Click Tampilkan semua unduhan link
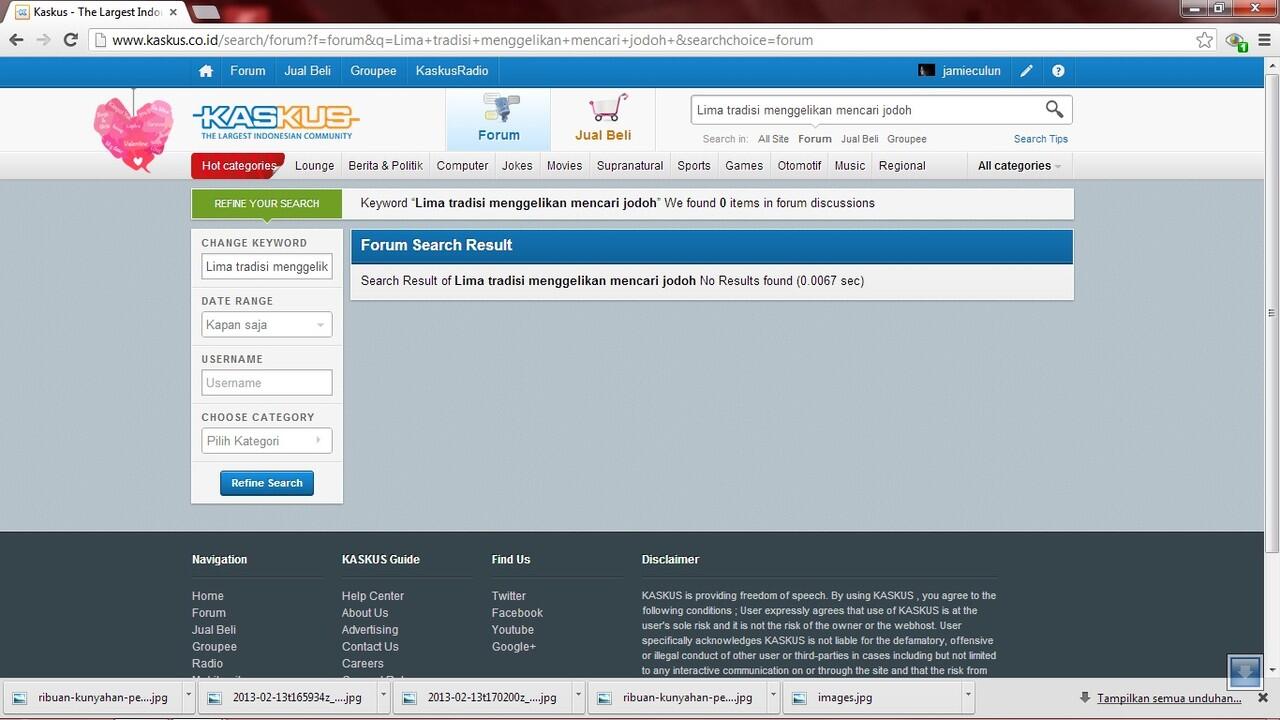This screenshot has width=1280, height=720. [1169, 698]
